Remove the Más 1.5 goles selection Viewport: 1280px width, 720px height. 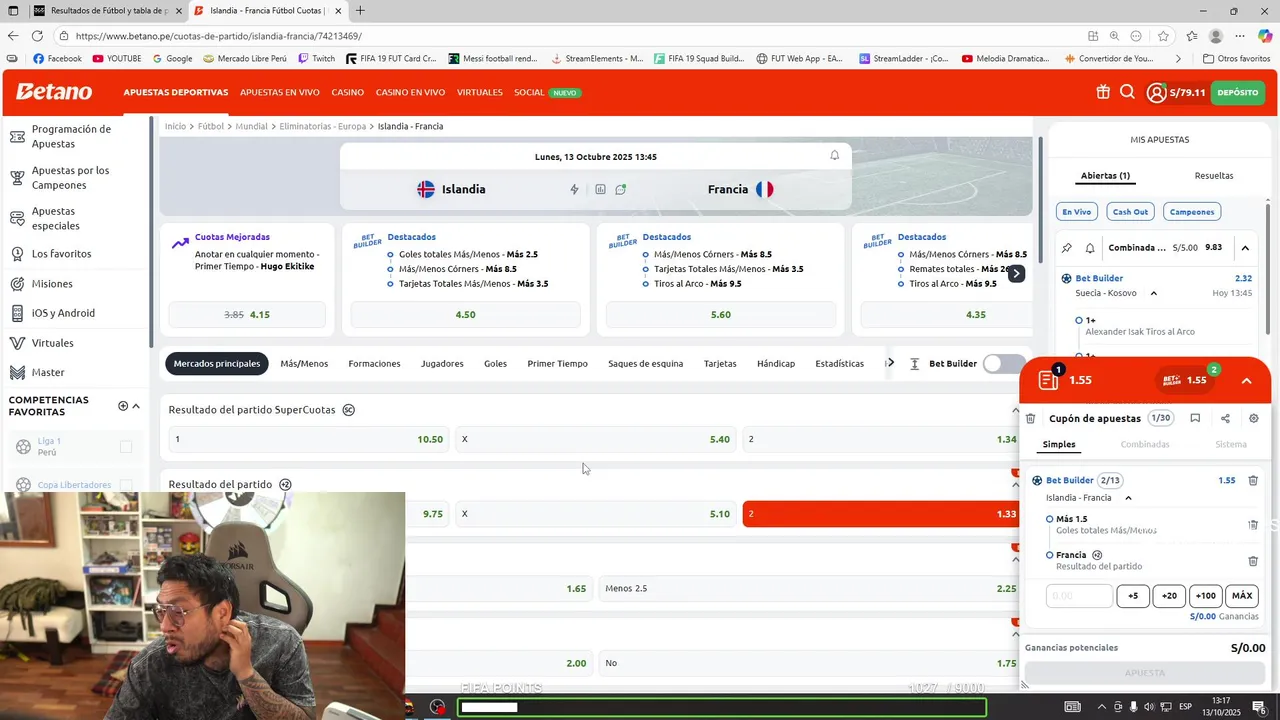click(1253, 524)
